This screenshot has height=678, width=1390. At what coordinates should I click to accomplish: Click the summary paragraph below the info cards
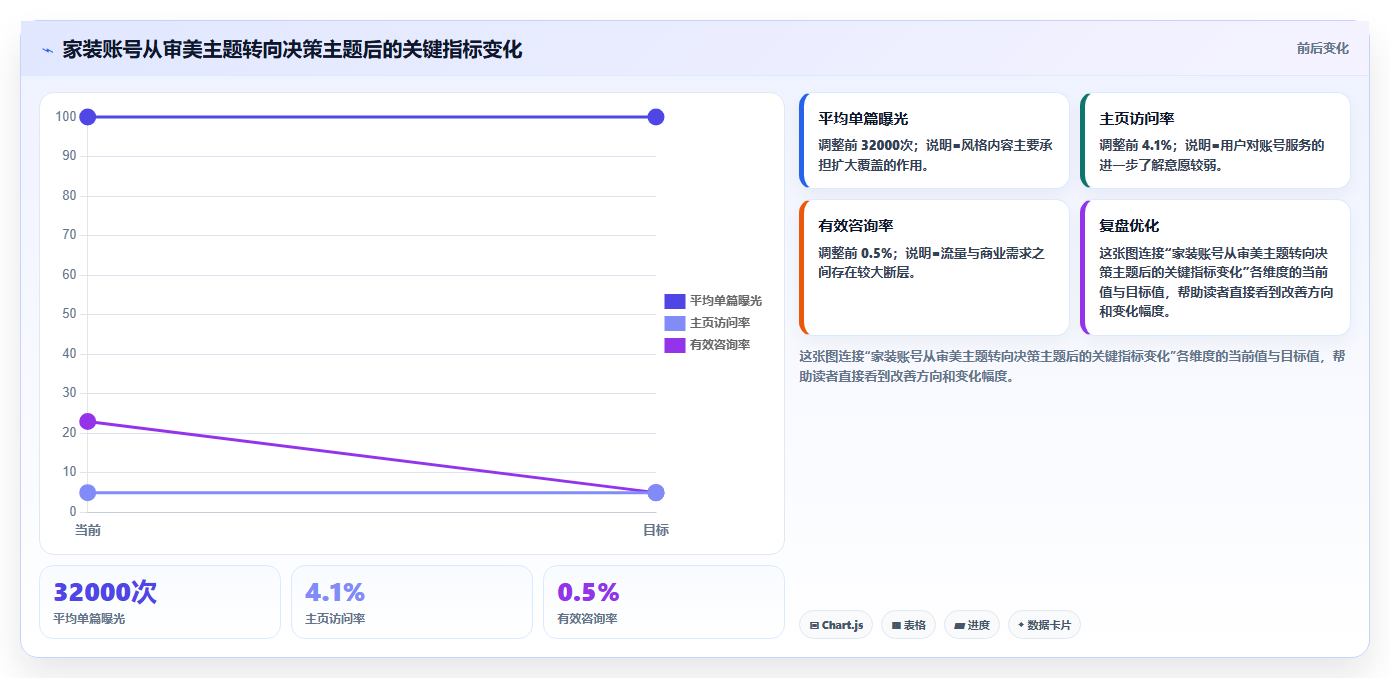(x=1074, y=366)
